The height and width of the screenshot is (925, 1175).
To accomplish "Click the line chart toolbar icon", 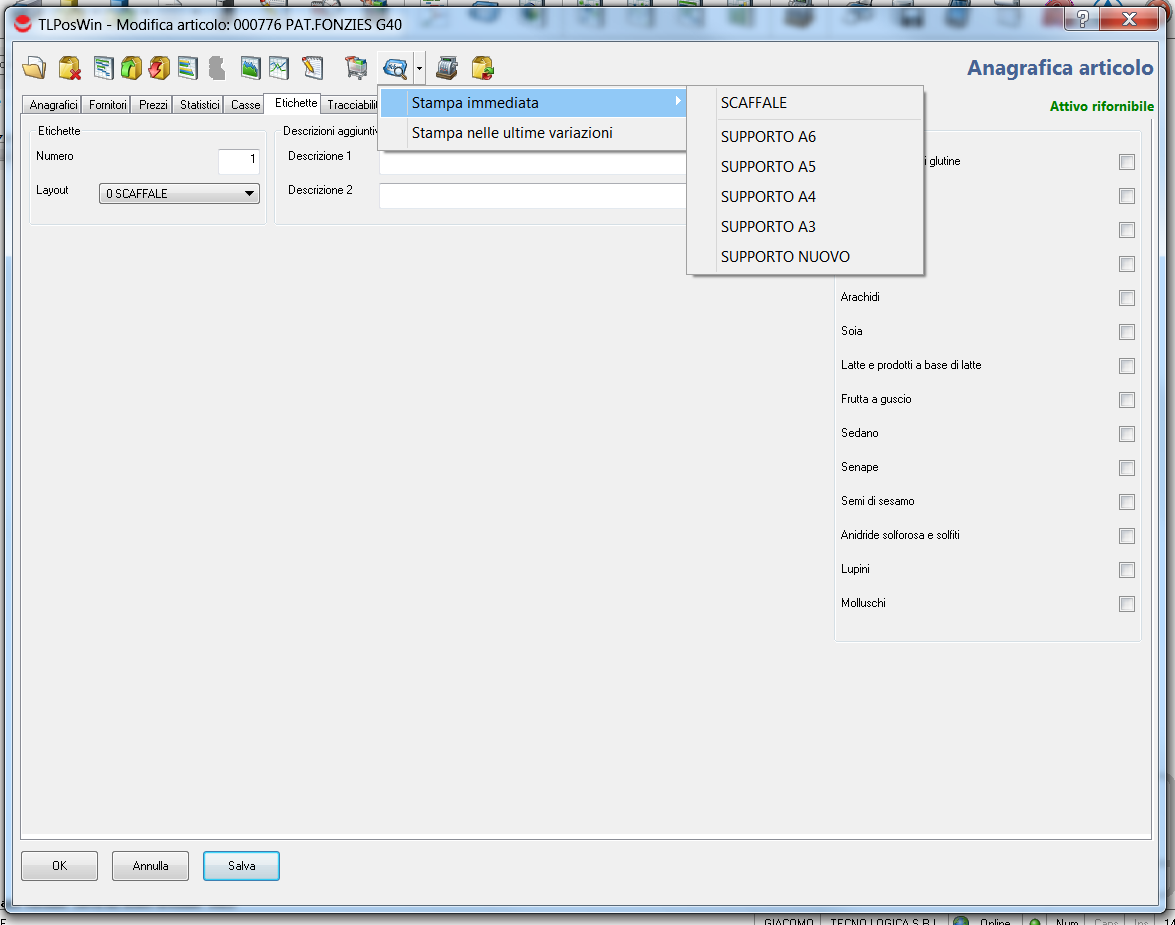I will 279,68.
